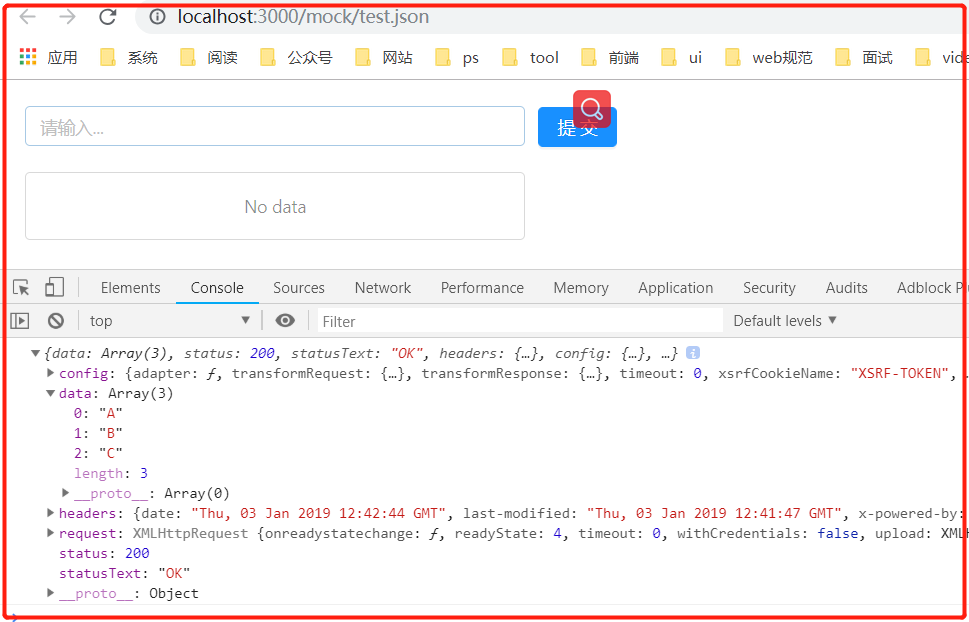Click the blue 提交 submit button

[x=577, y=127]
